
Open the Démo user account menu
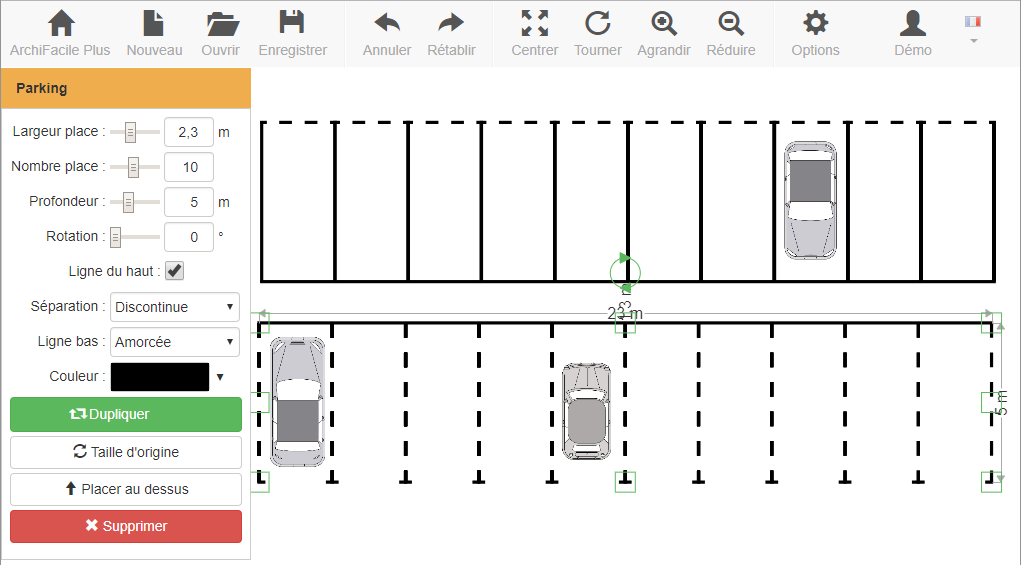(912, 33)
